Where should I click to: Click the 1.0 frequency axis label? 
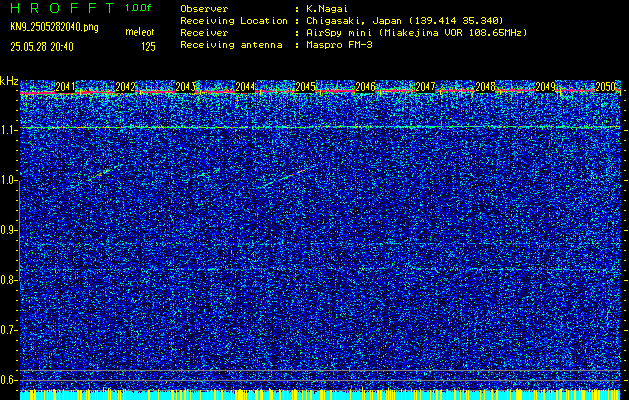9,180
